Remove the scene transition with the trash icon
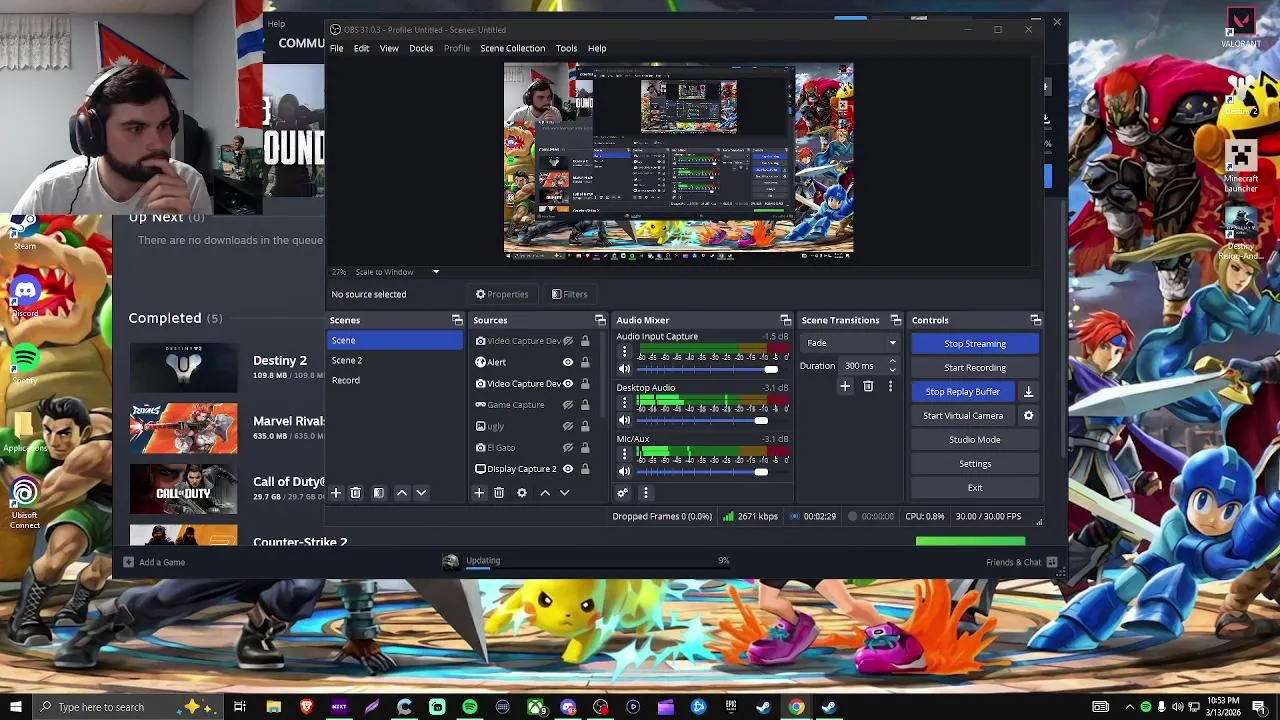 pyautogui.click(x=868, y=386)
